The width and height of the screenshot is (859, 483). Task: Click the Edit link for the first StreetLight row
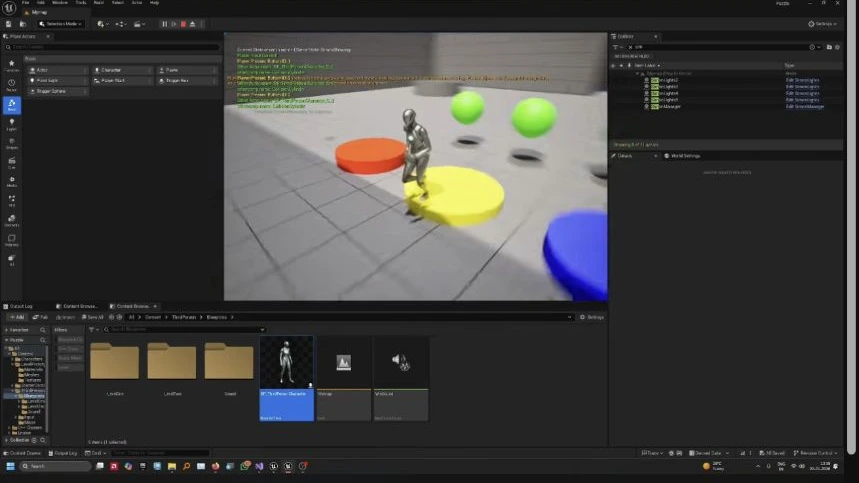click(x=803, y=80)
